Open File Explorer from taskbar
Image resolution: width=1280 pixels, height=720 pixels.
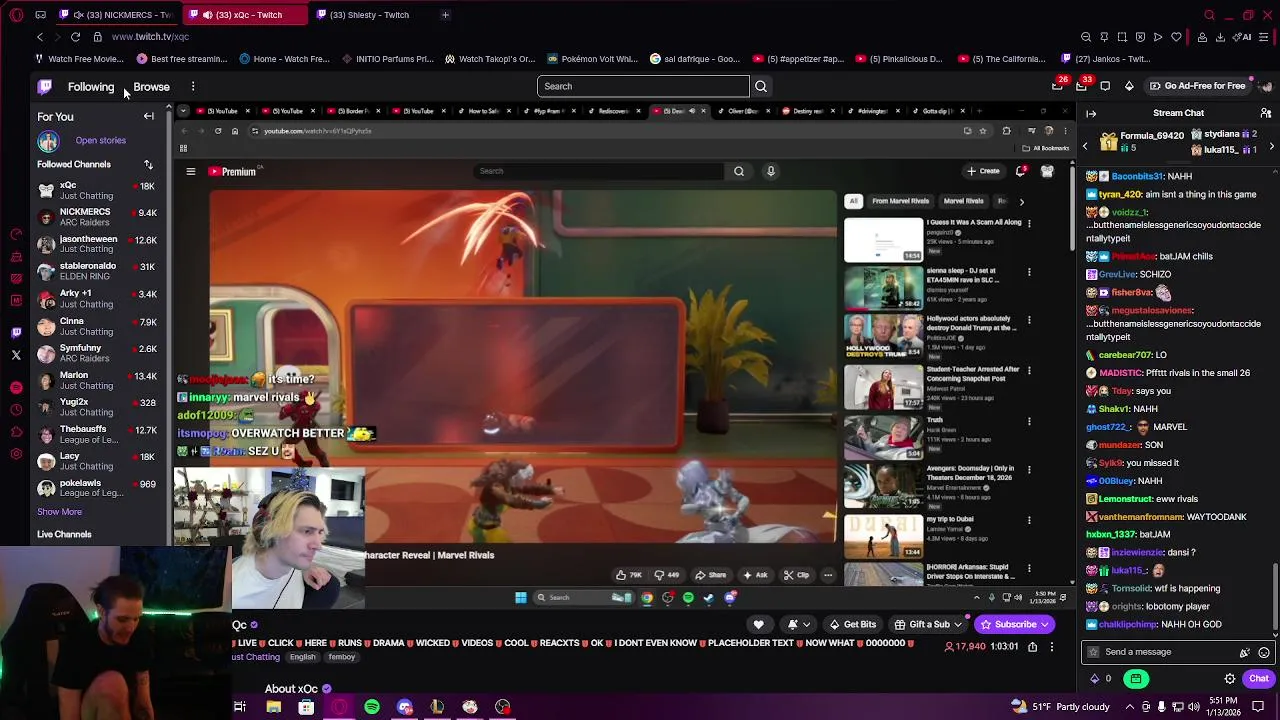[x=273, y=707]
